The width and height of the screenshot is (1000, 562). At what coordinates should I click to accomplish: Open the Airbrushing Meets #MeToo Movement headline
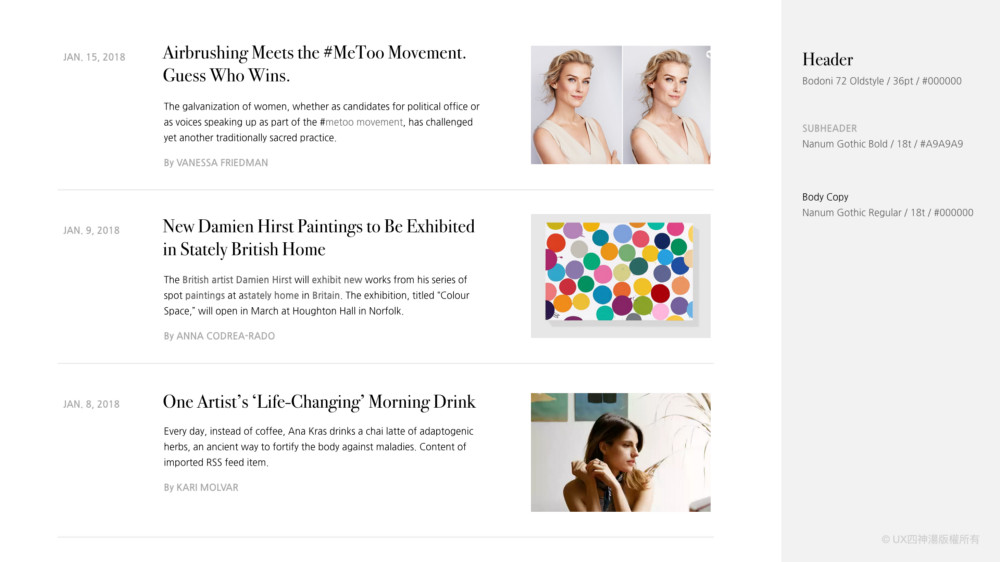click(314, 64)
